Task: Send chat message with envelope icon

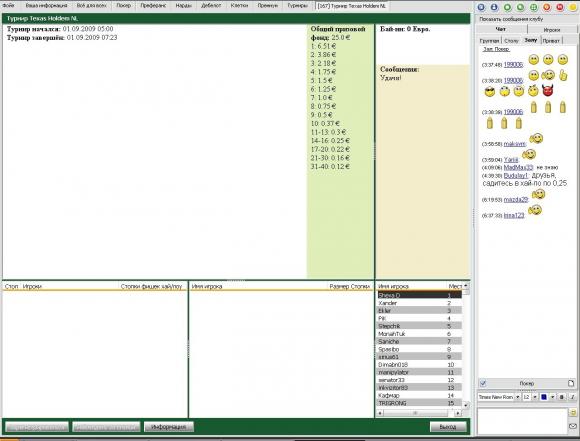Action: tap(573, 426)
